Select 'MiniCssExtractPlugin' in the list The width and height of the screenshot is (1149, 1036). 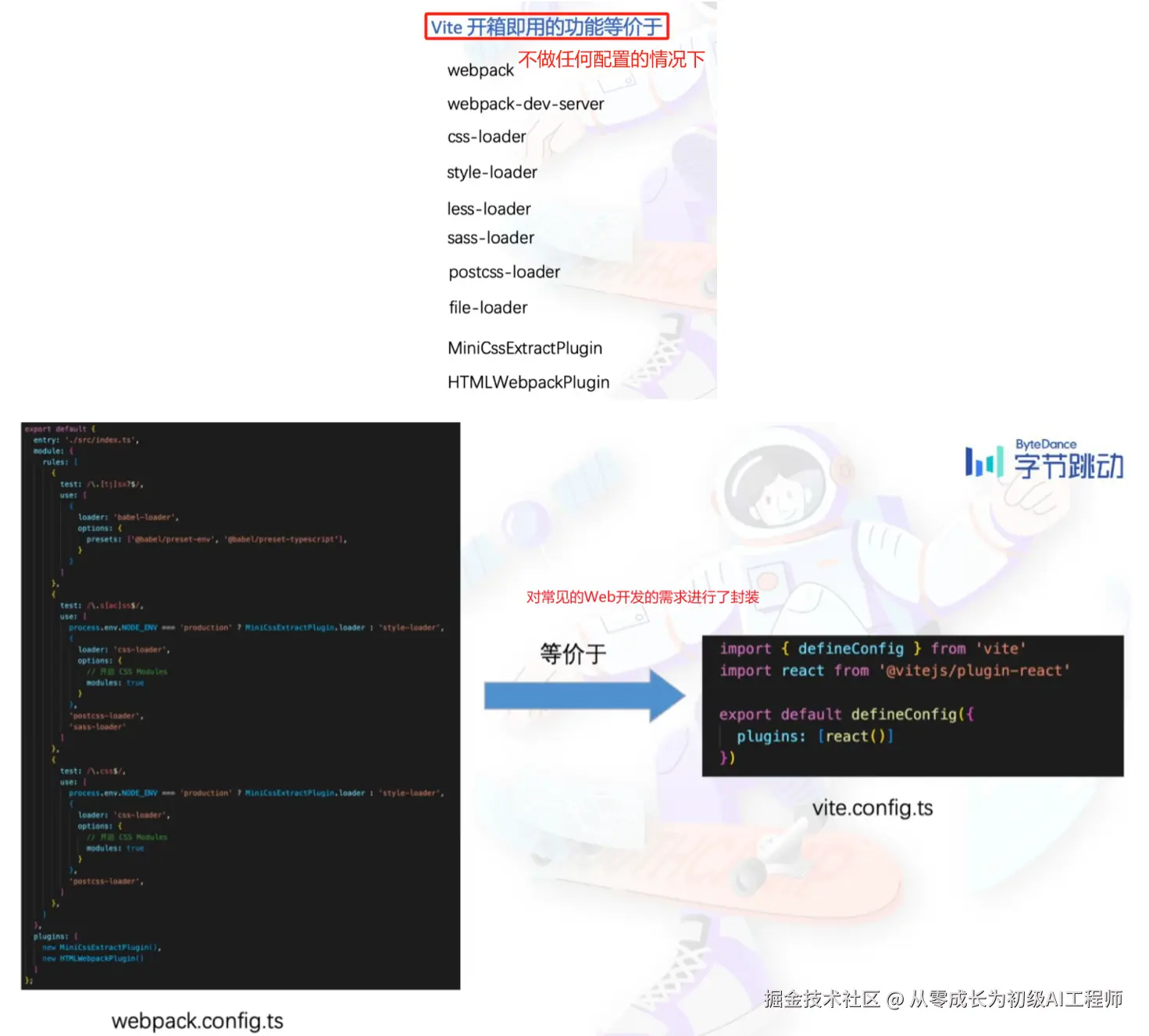tap(525, 348)
